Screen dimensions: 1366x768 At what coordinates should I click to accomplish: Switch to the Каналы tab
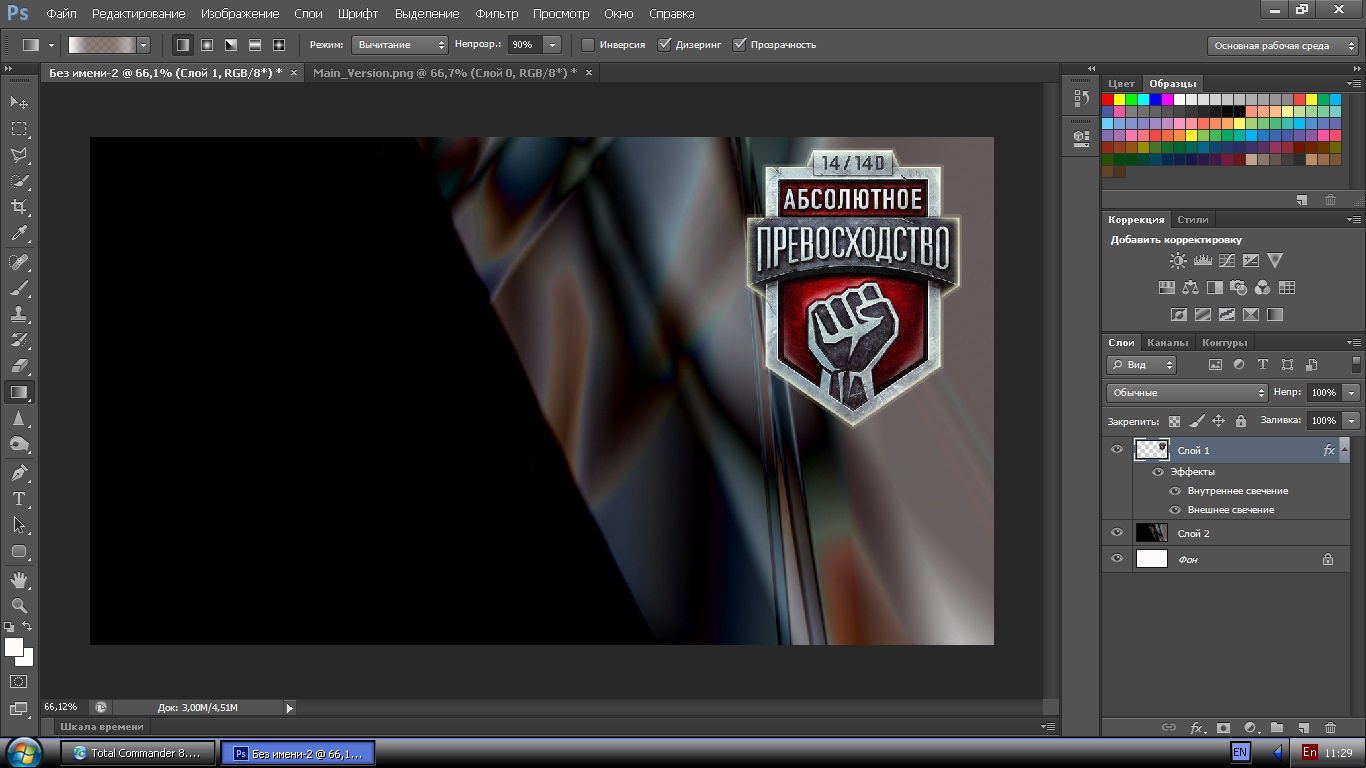pyautogui.click(x=1167, y=342)
